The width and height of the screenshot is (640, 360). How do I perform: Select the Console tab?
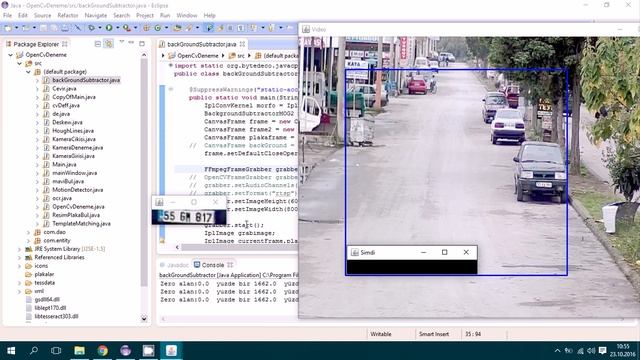click(213, 265)
